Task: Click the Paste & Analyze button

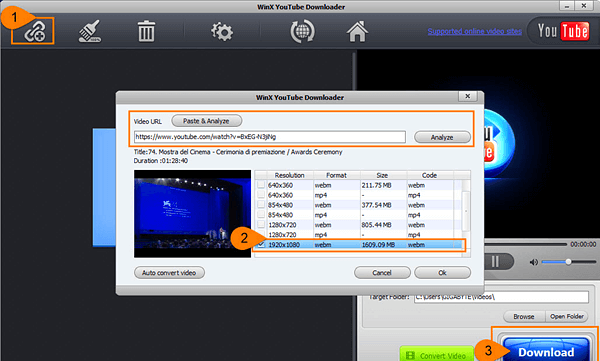Action: 207,121
